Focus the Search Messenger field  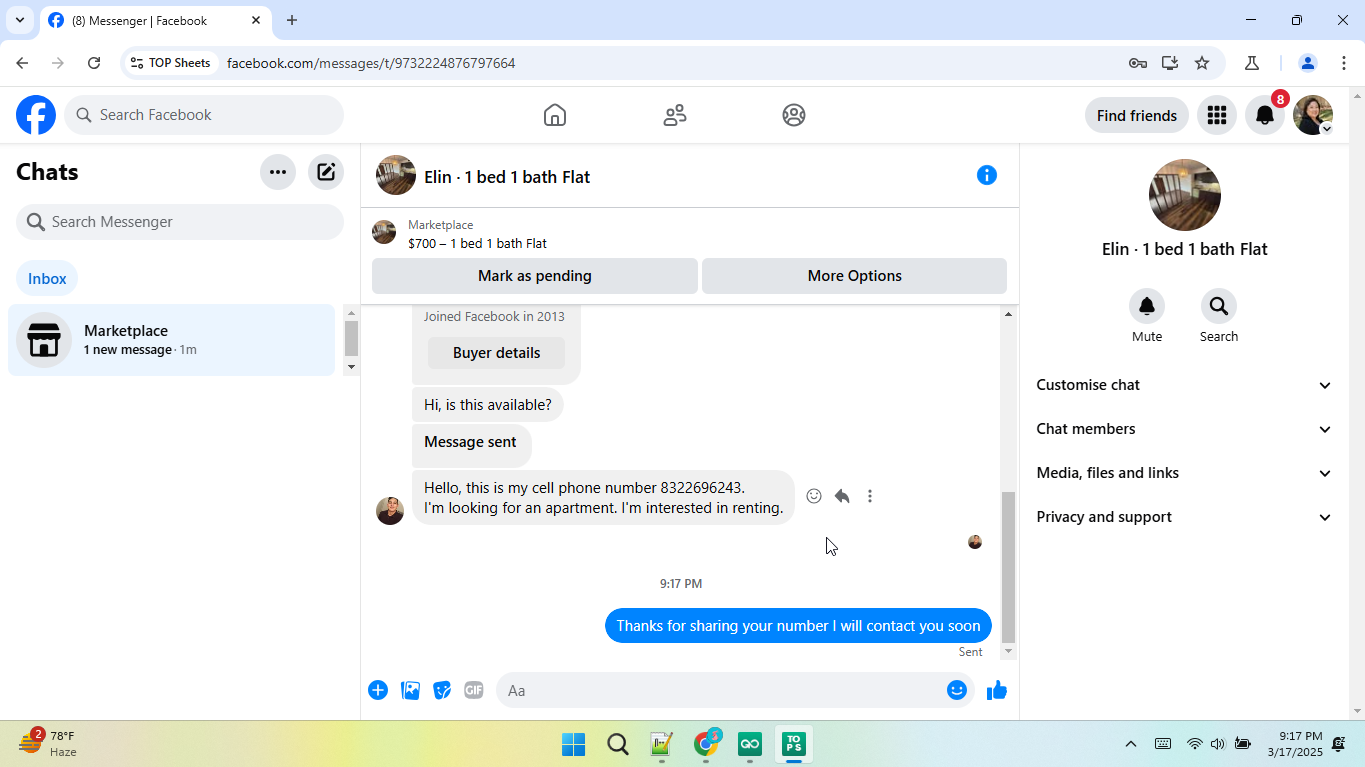tap(180, 222)
